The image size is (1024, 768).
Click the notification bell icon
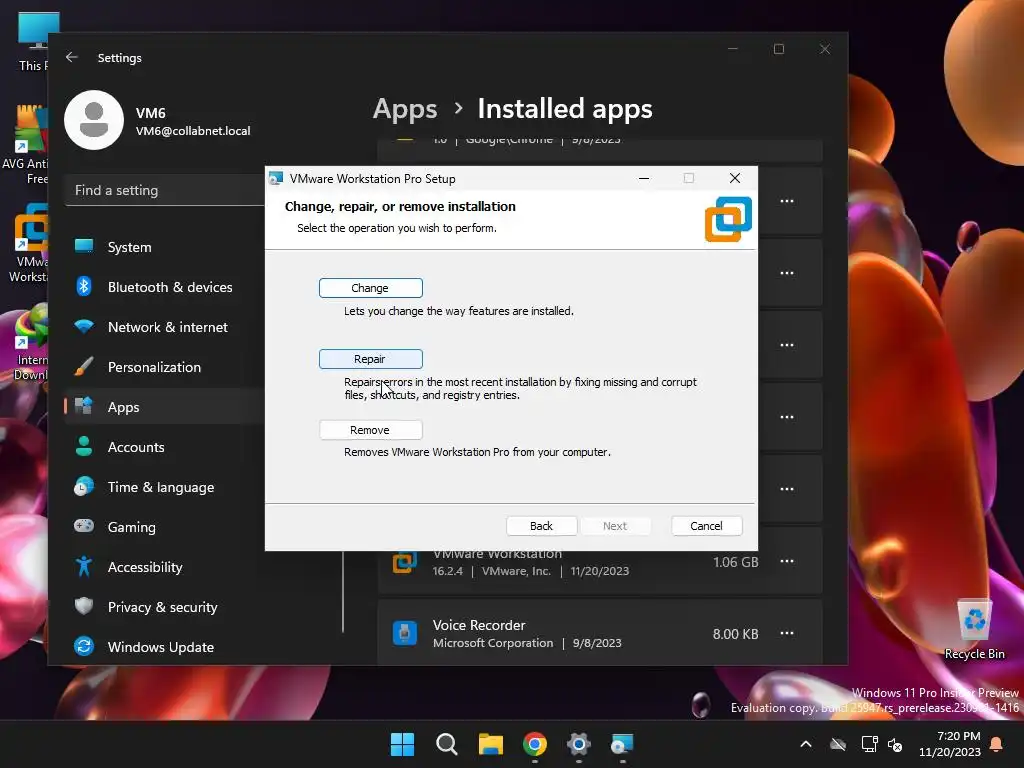[997, 744]
